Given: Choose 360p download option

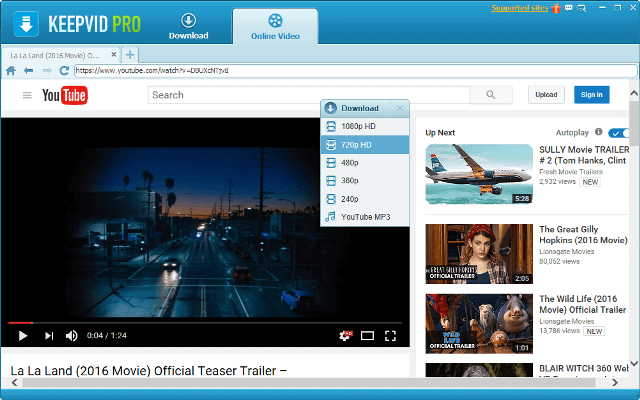Looking at the screenshot, I should [365, 180].
